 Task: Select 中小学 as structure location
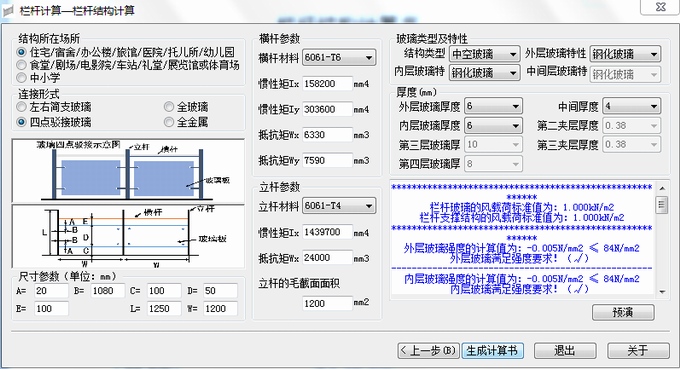click(21, 78)
